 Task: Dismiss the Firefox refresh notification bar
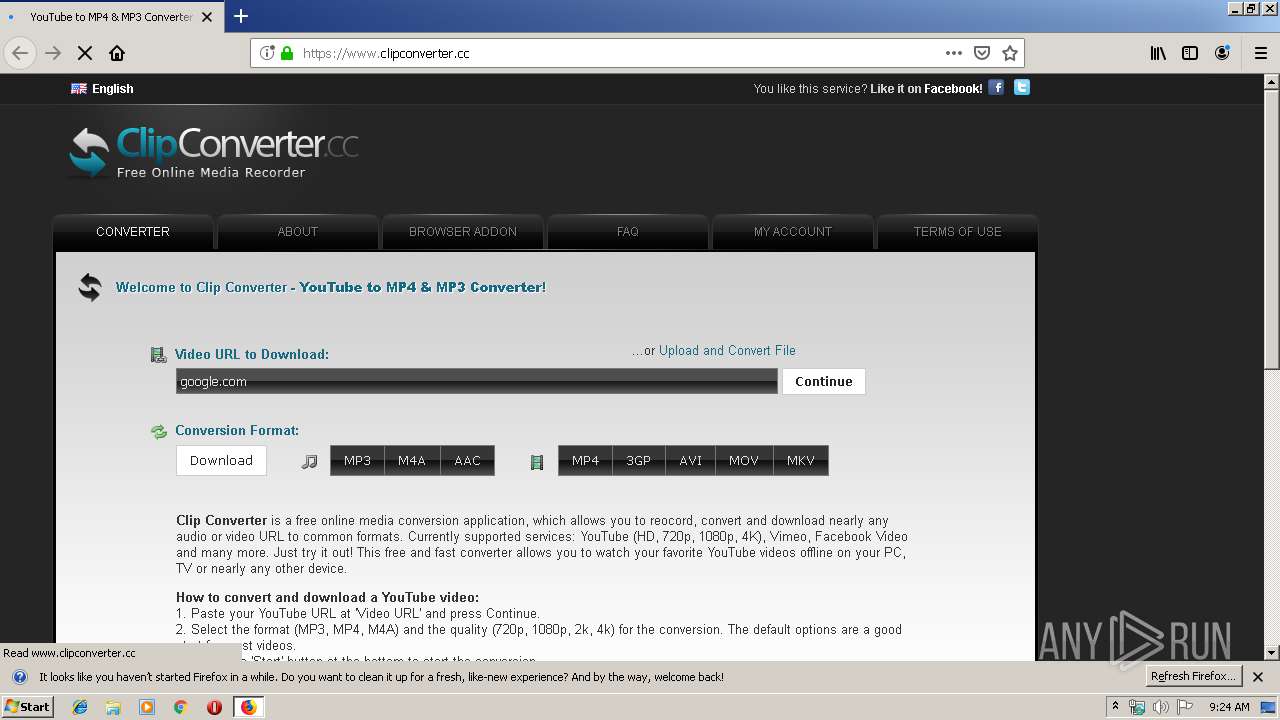point(1258,677)
